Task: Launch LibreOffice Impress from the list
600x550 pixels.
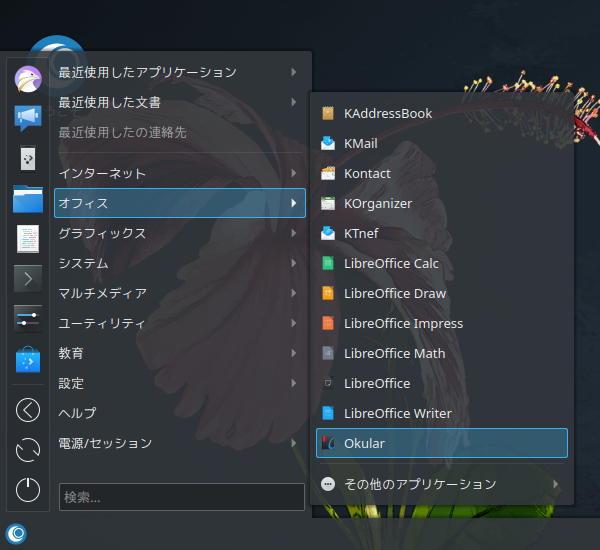Action: coord(442,323)
